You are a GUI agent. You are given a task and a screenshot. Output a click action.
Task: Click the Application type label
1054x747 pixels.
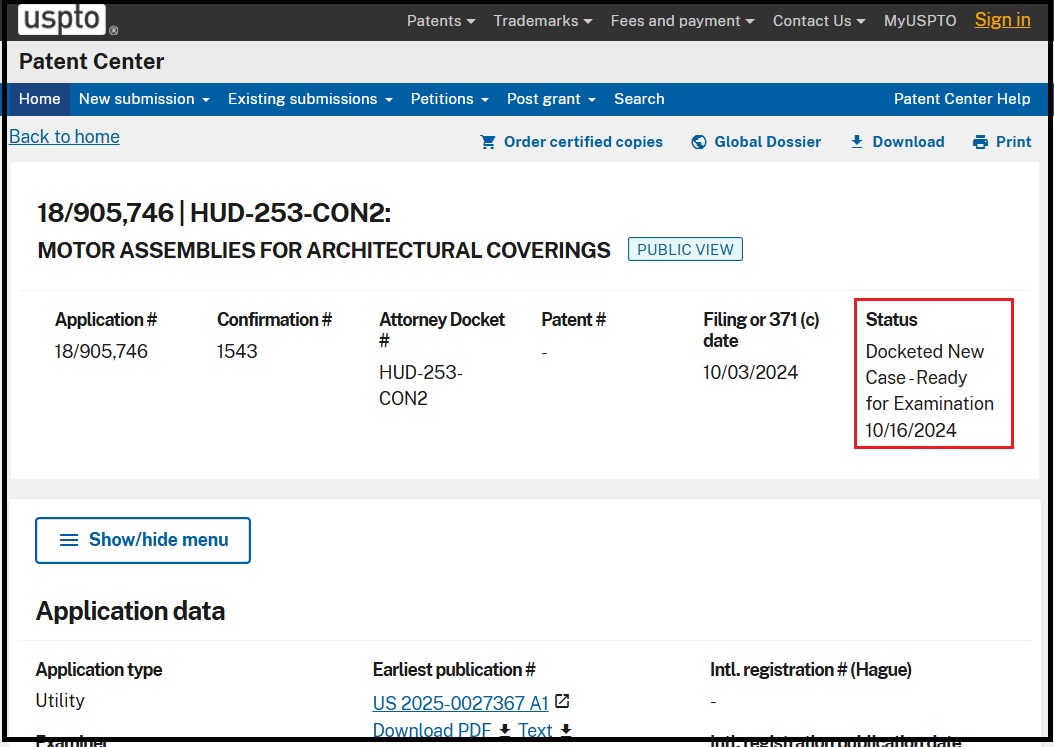click(99, 670)
